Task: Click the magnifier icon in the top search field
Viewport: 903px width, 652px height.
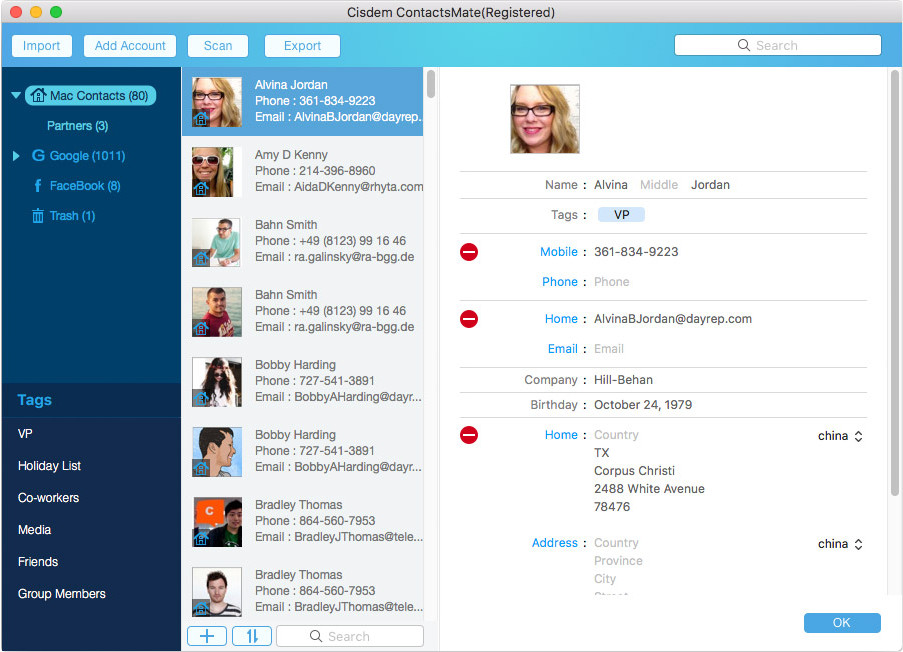Action: point(743,45)
